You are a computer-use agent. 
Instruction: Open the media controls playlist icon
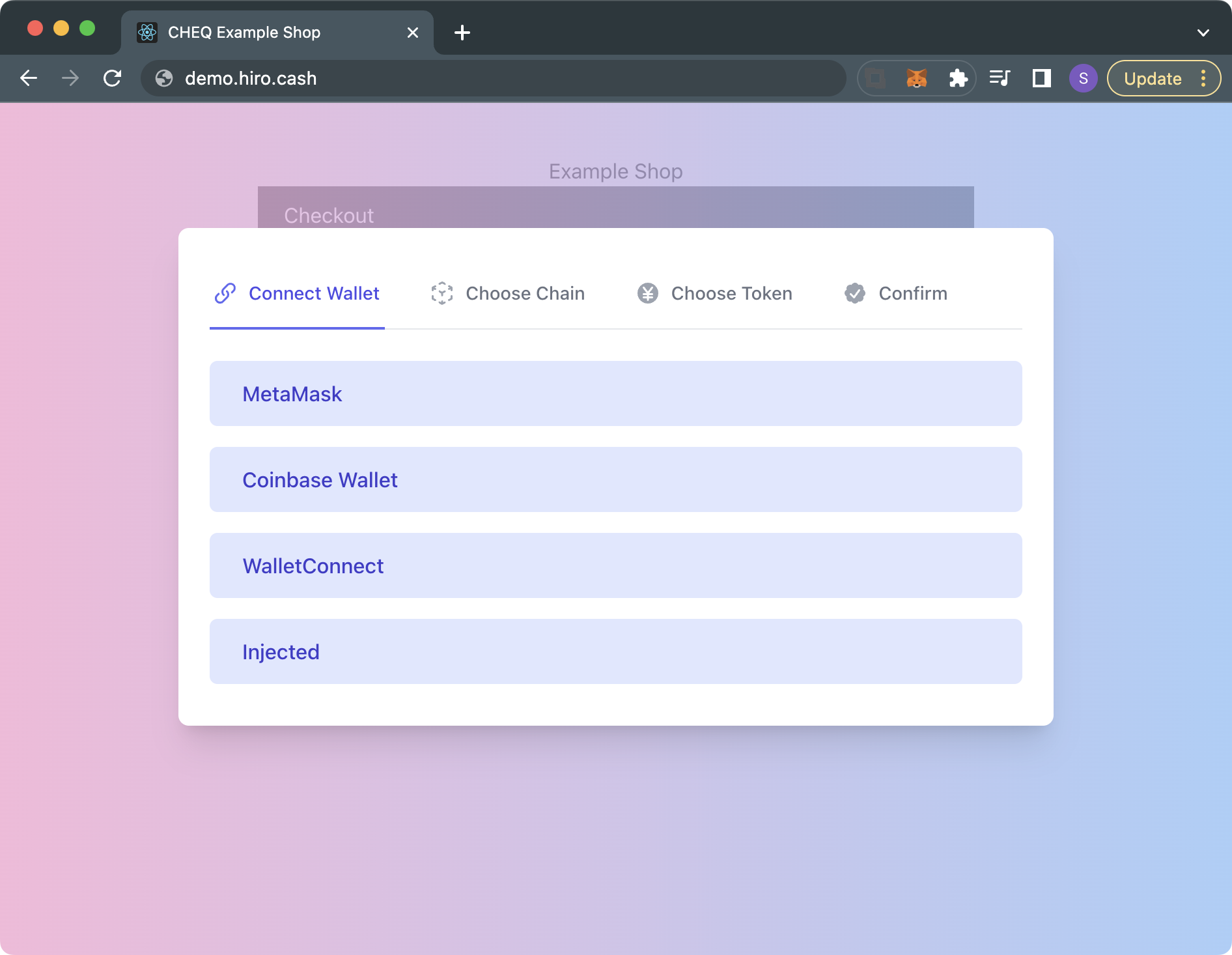1000,79
